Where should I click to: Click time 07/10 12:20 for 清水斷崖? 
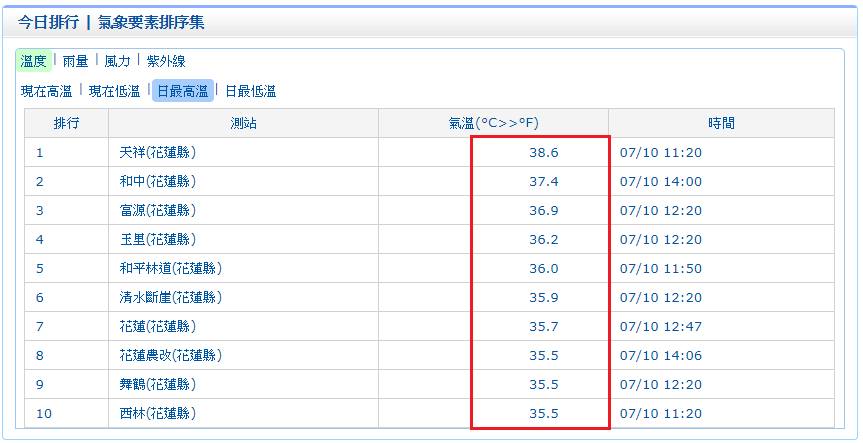pyautogui.click(x=661, y=298)
